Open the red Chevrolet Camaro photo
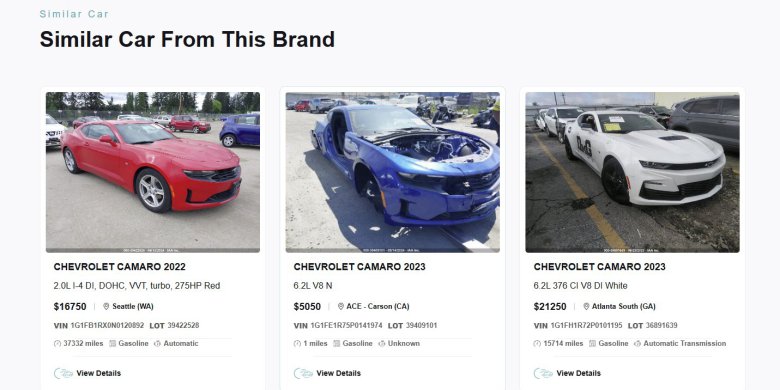This screenshot has width=780, height=390. pos(153,172)
